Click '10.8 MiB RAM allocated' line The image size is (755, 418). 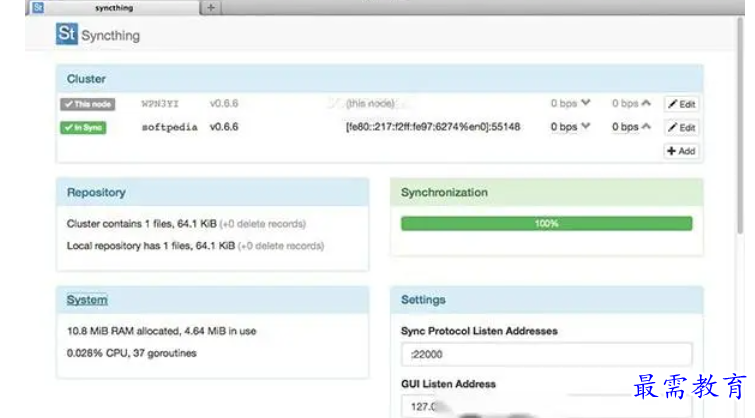(161, 331)
